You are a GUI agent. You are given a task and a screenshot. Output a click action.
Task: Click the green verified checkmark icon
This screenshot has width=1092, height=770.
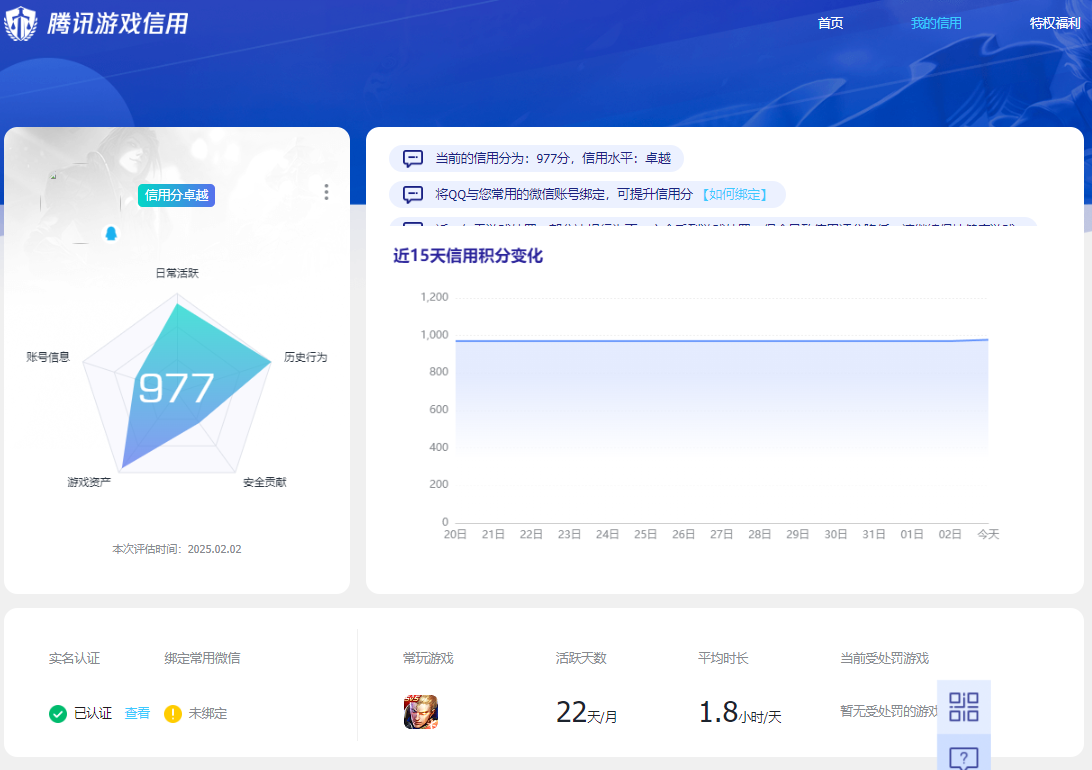pyautogui.click(x=58, y=714)
